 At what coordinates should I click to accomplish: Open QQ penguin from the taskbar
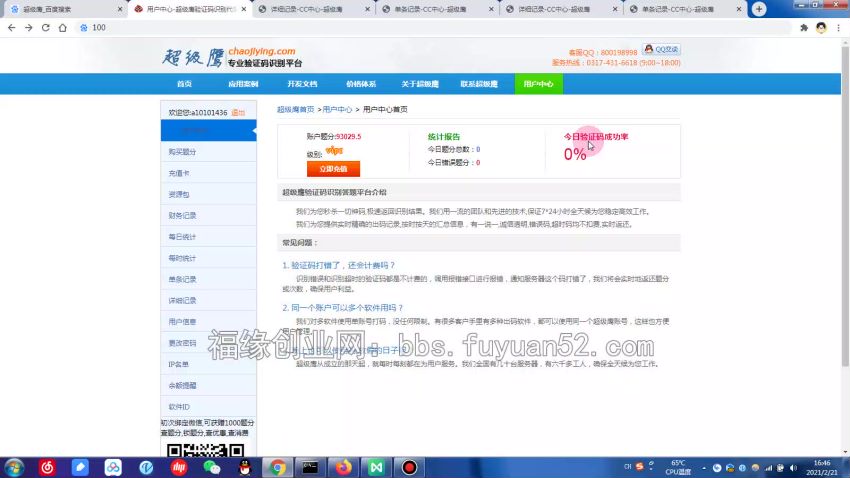(x=244, y=467)
